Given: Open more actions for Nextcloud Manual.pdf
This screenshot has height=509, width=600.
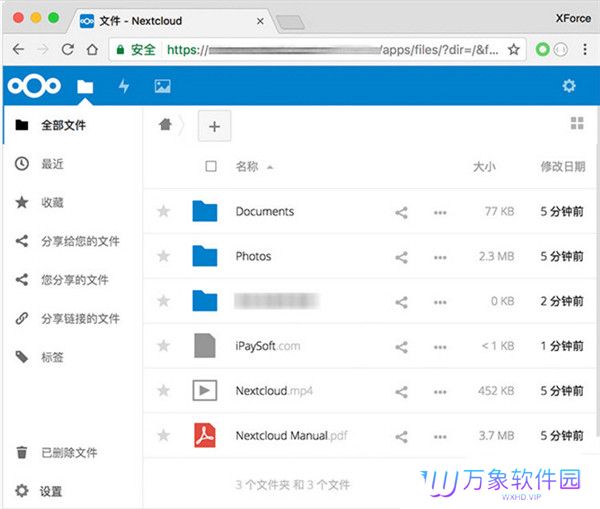Looking at the screenshot, I should click(x=440, y=437).
